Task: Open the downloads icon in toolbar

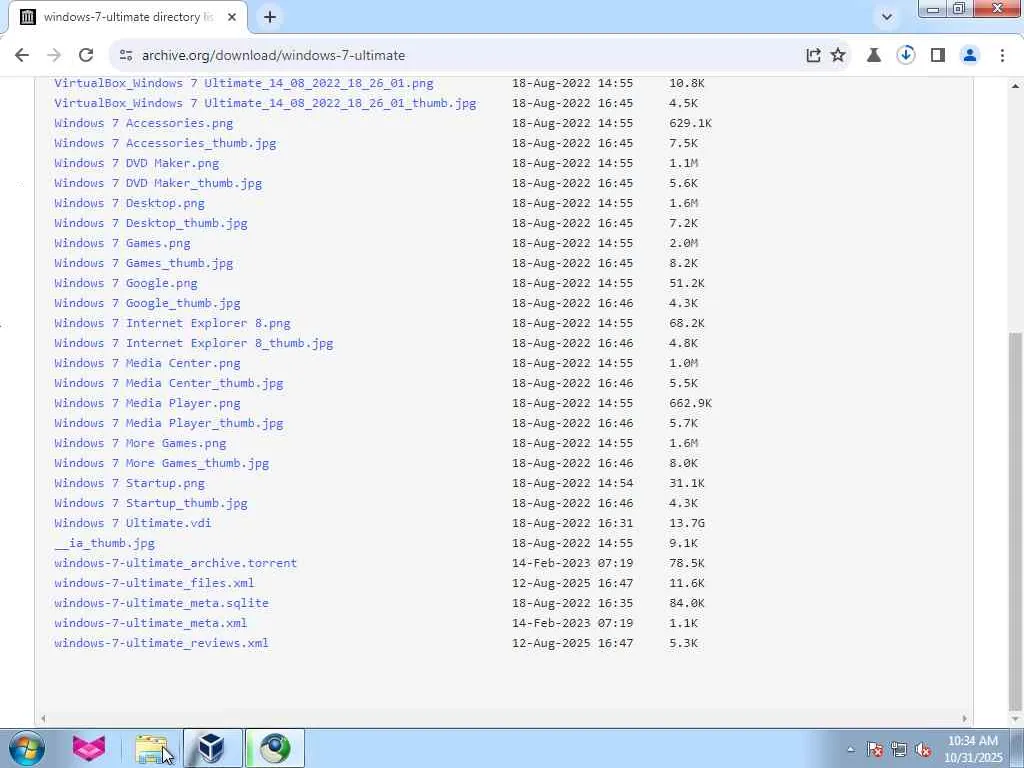Action: pos(906,56)
